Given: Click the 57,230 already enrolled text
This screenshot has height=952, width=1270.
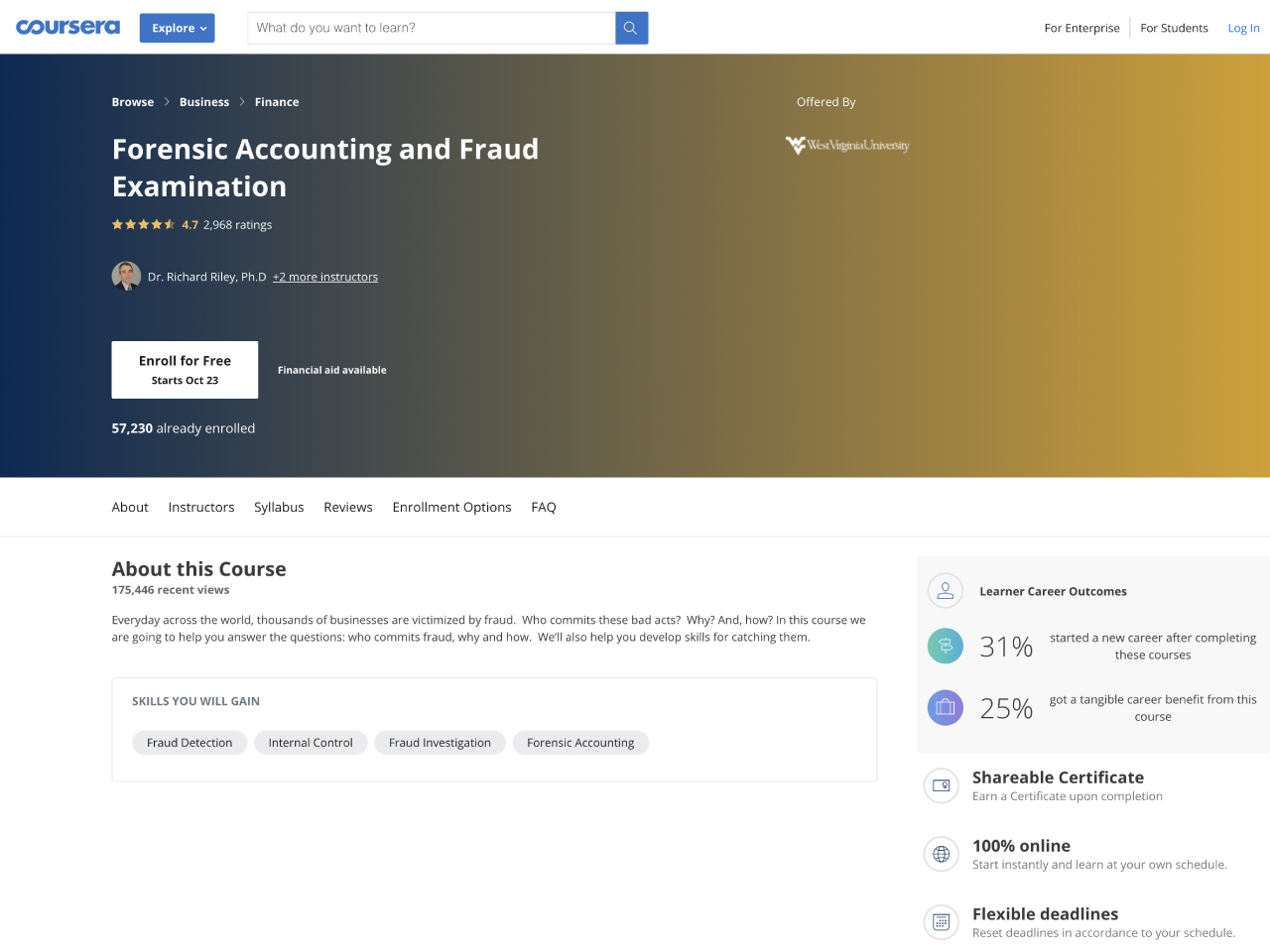Looking at the screenshot, I should click(x=184, y=428).
